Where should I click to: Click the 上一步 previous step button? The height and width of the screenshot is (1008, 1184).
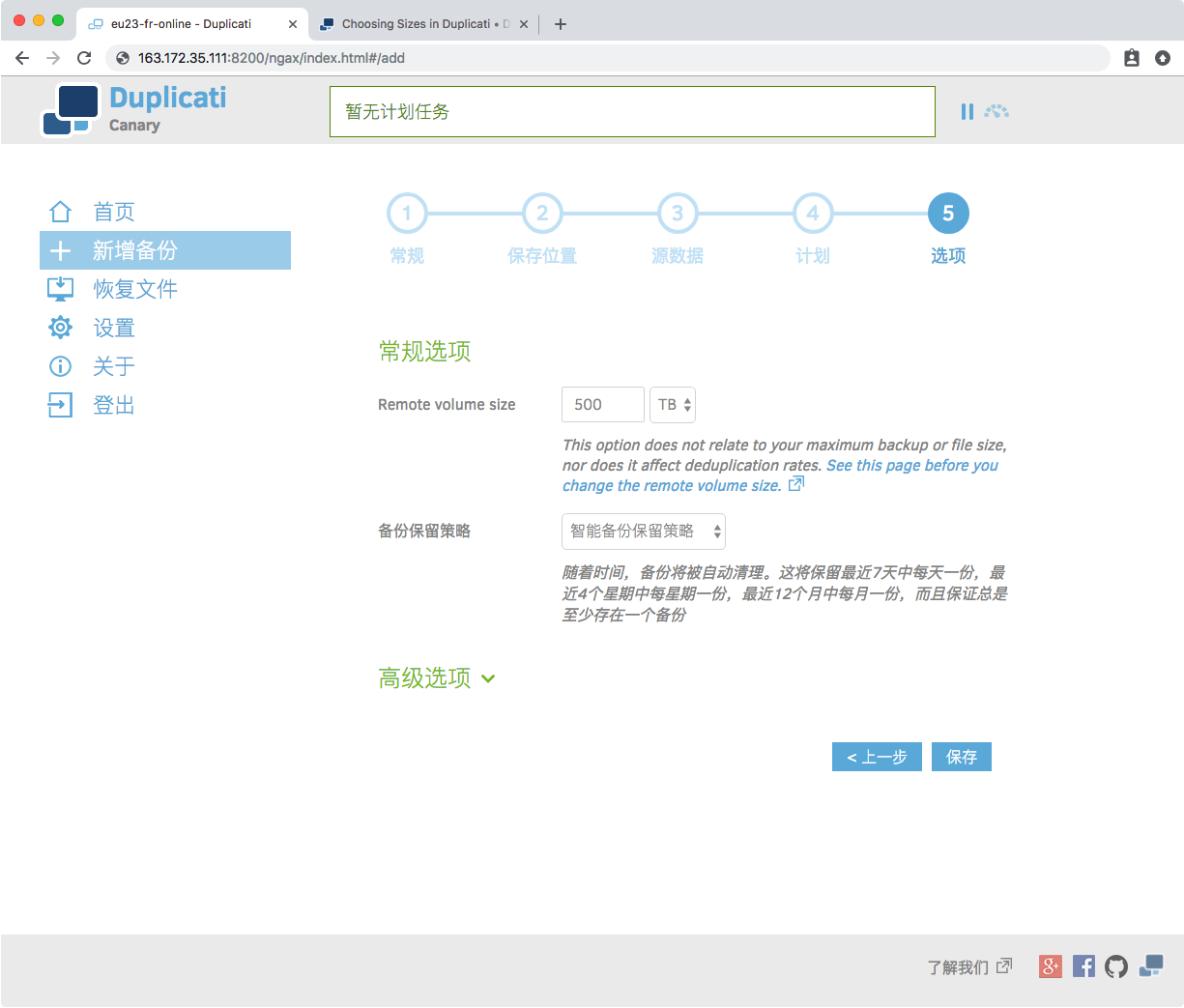pyautogui.click(x=877, y=757)
